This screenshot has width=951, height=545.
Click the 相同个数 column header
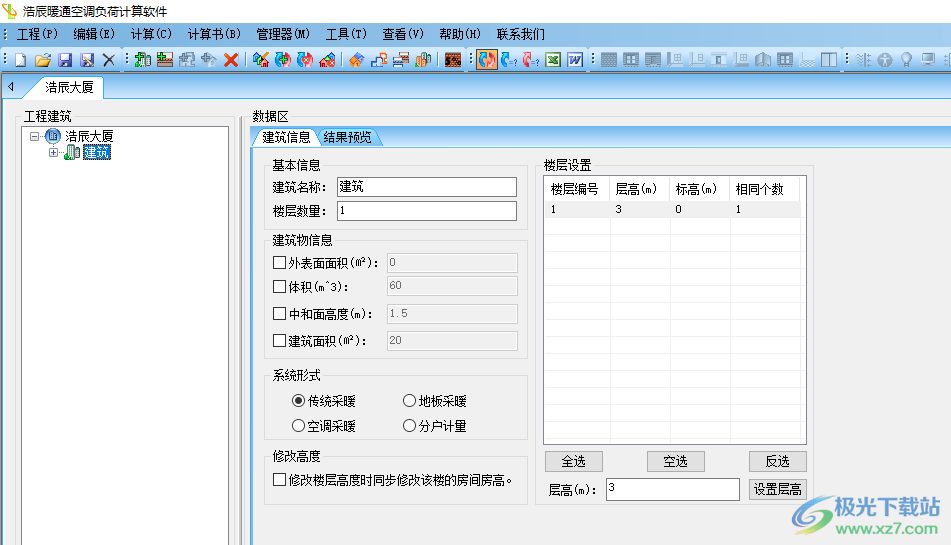(x=764, y=189)
